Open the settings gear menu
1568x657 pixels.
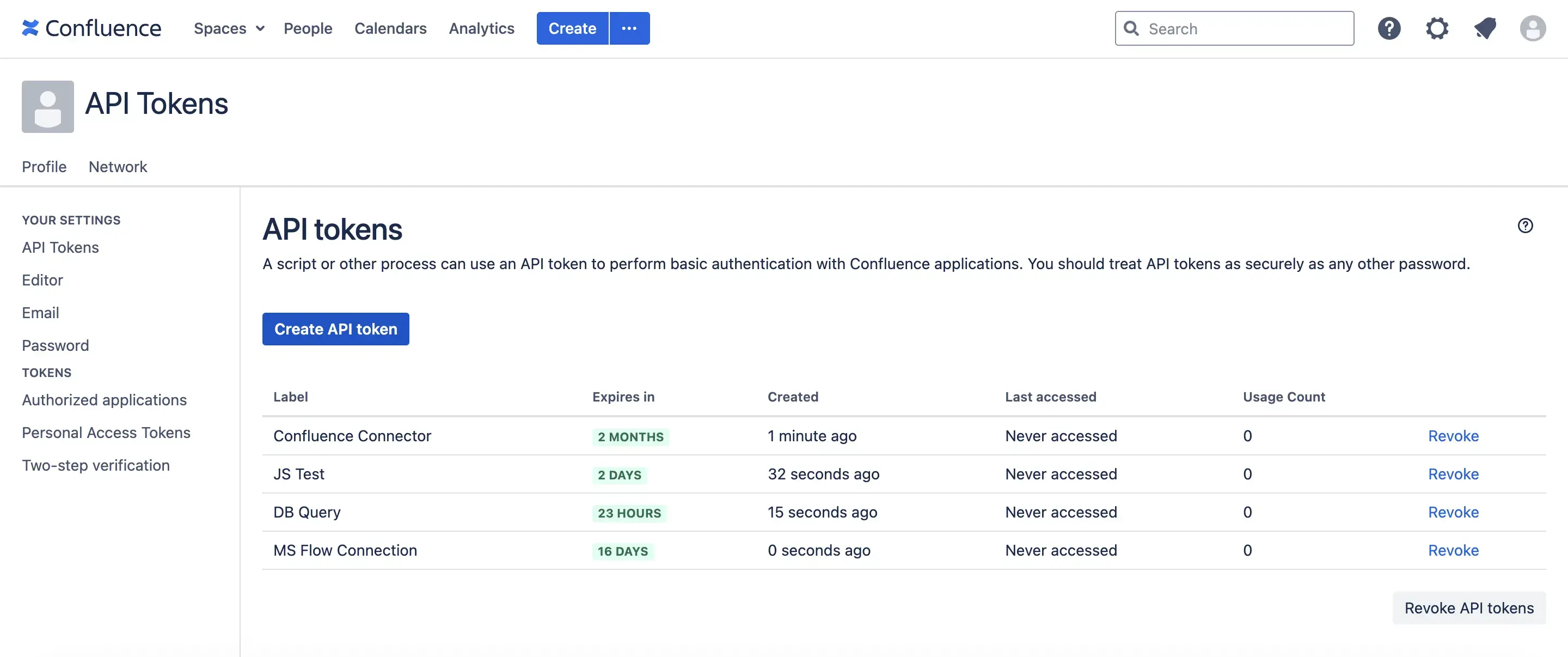[1437, 28]
